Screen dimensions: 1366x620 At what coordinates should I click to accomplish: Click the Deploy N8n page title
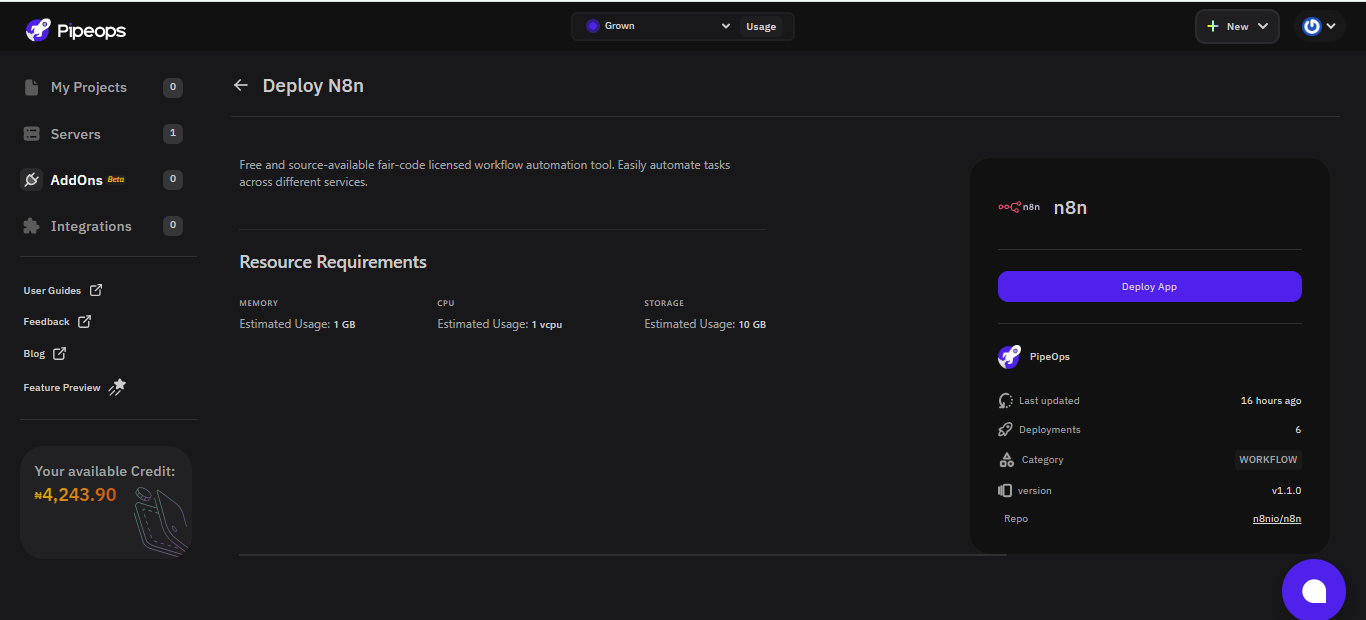pos(313,86)
